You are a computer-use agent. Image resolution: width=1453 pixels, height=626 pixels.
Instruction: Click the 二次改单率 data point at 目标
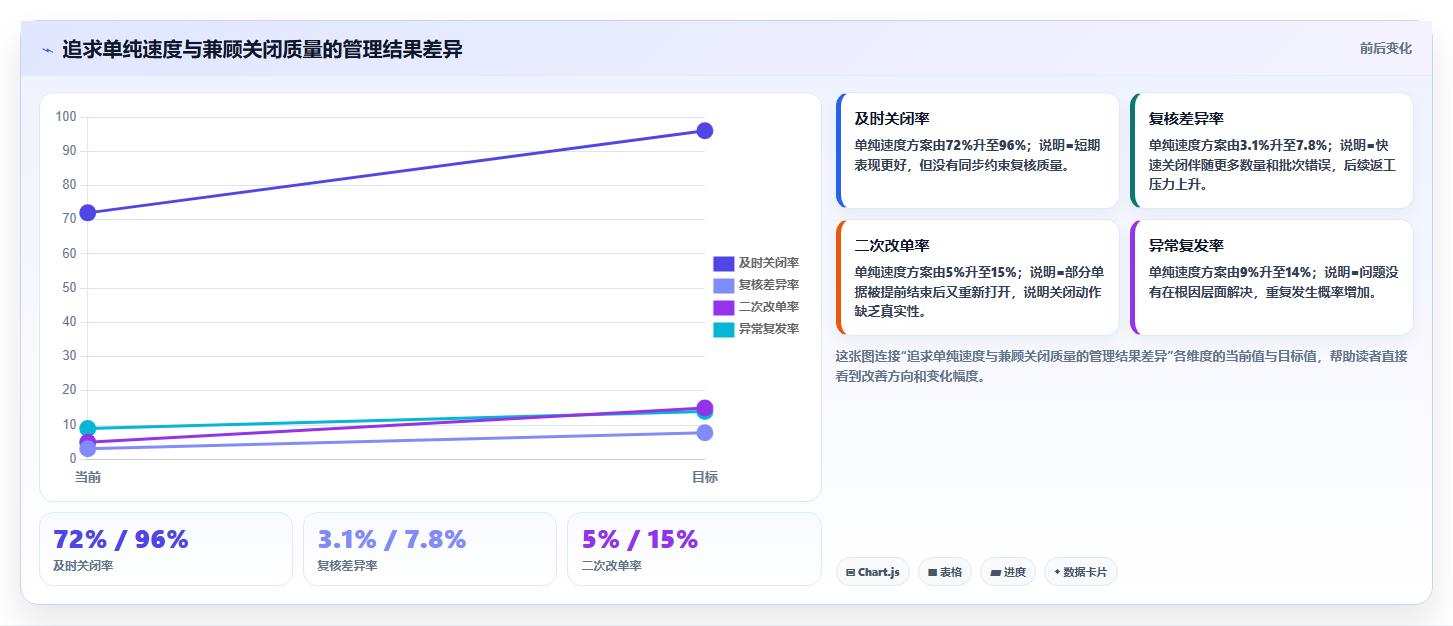pos(704,407)
